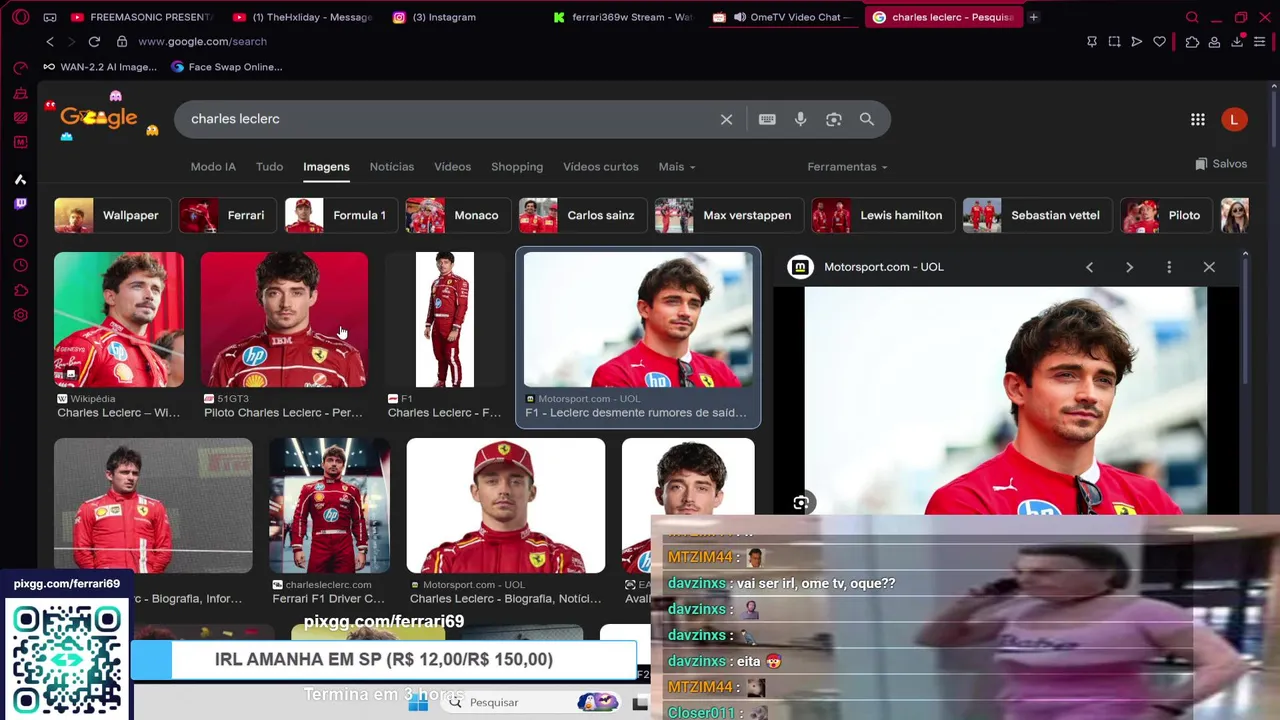Reload the page with the refresh icon
This screenshot has width=1280, height=720.
[94, 41]
